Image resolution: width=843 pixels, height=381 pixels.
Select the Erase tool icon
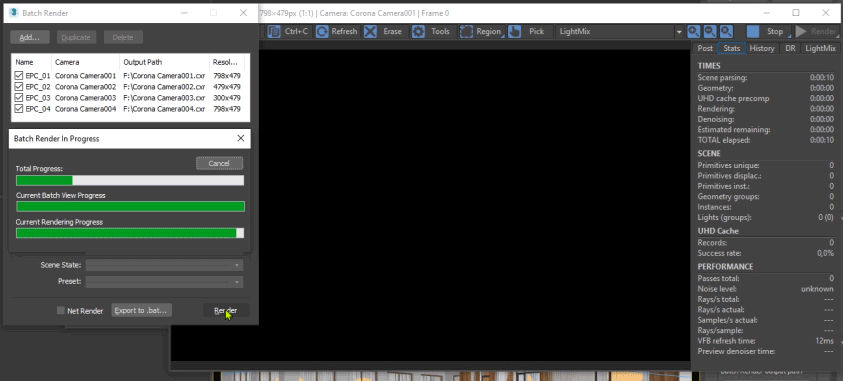coord(370,32)
